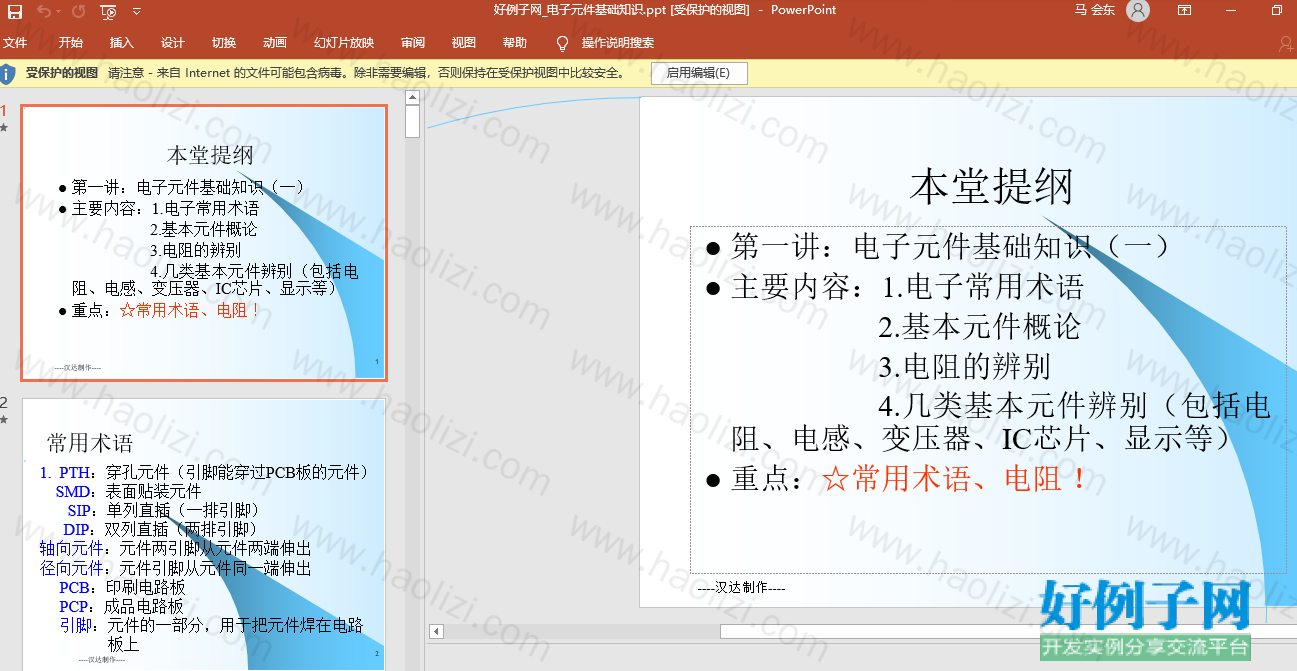Click the 启用编辑(E) button

(x=699, y=73)
